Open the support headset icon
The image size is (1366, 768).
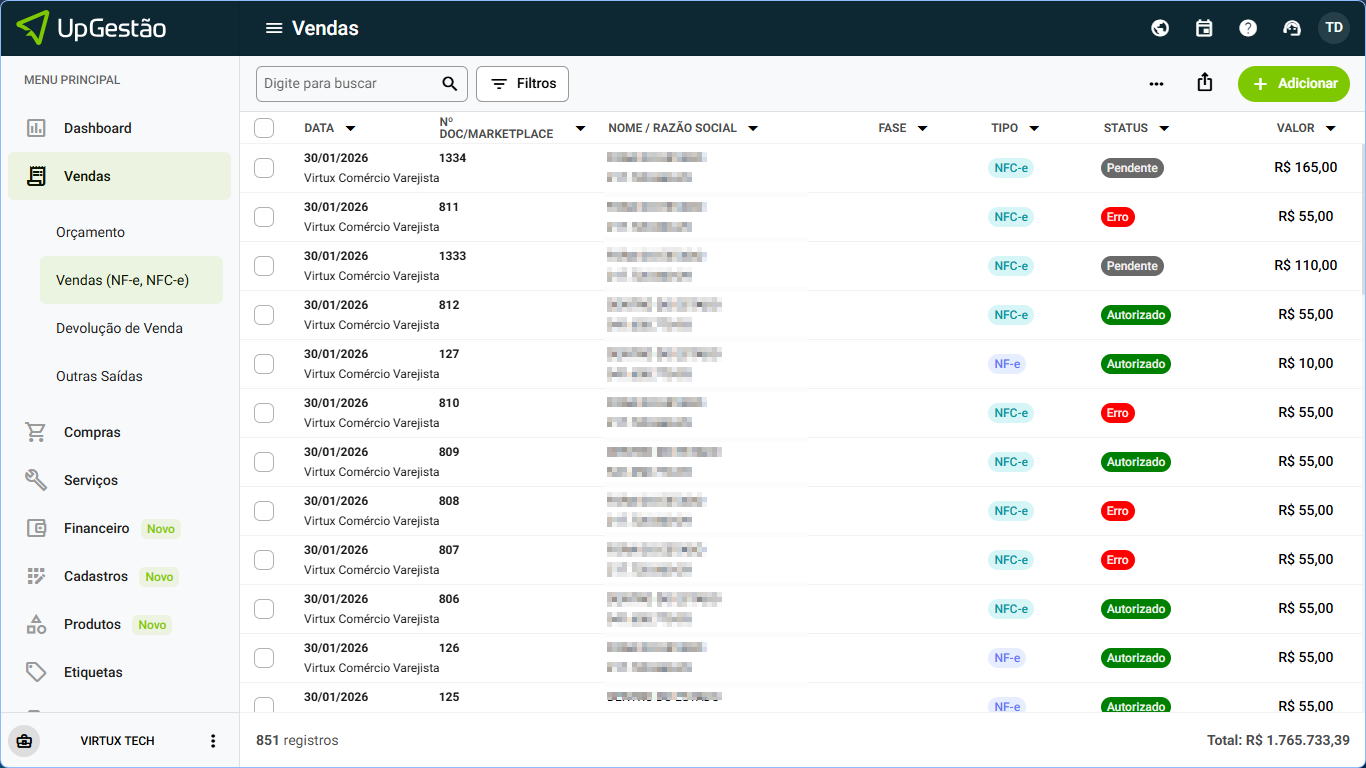tap(1291, 28)
